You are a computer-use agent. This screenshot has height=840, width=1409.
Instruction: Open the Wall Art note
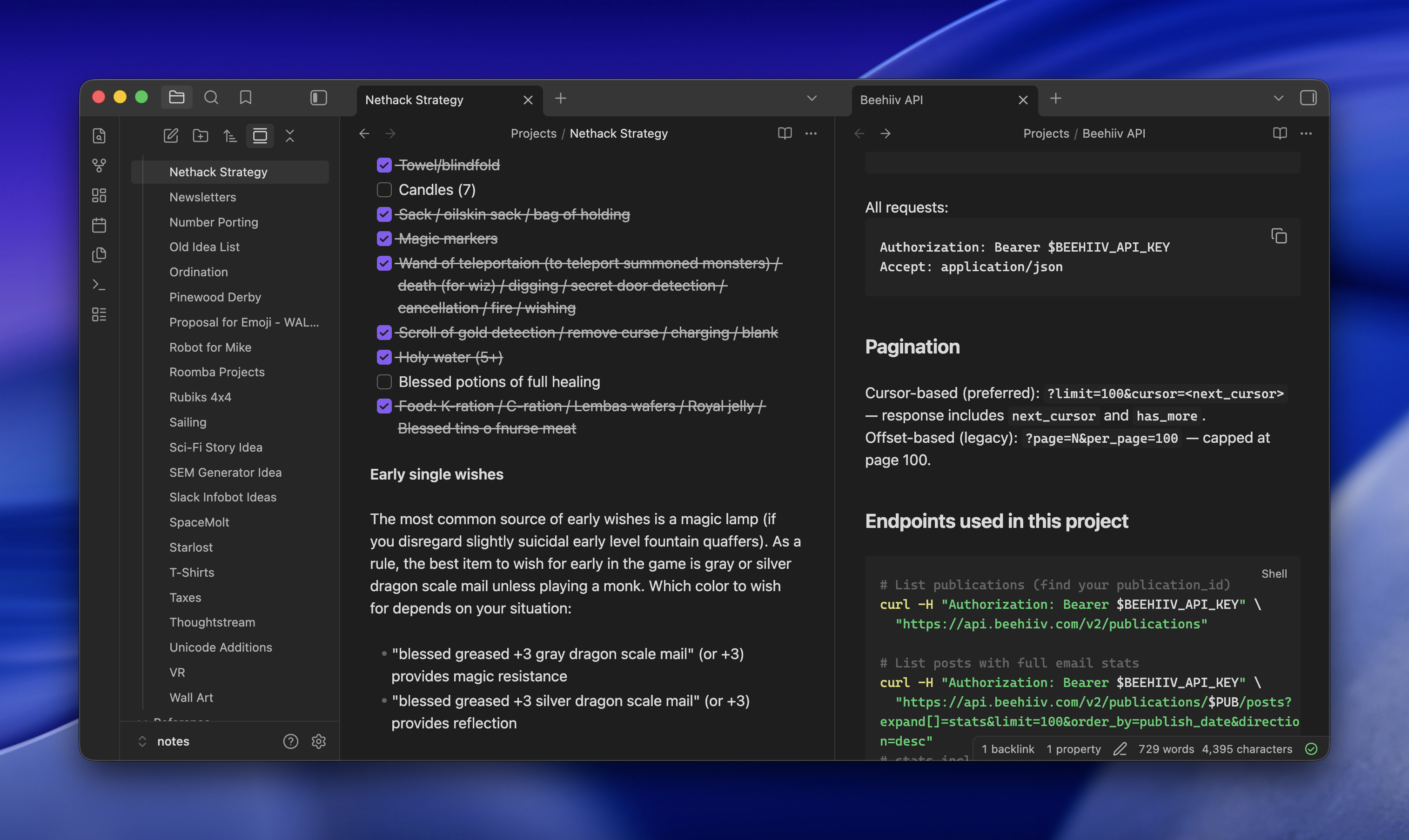click(x=230, y=698)
